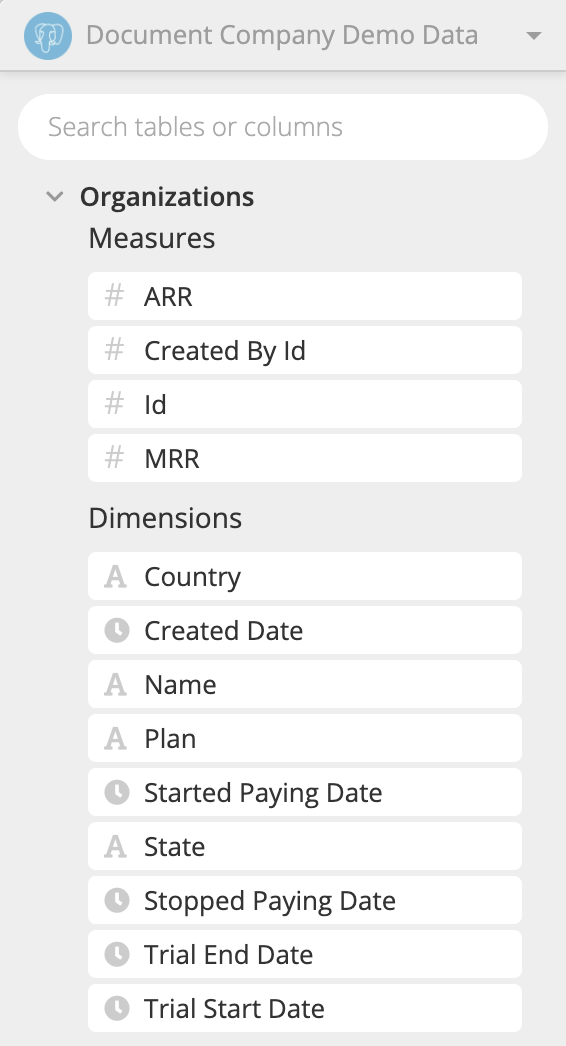Open the data source dropdown arrow

(x=534, y=35)
